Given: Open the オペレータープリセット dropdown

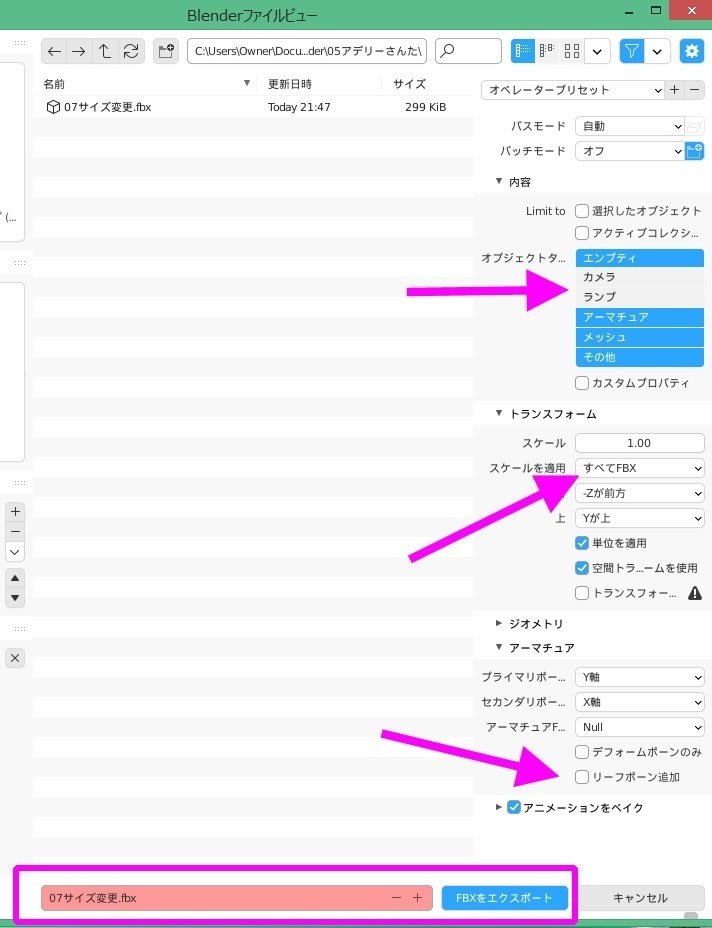Looking at the screenshot, I should (x=573, y=90).
